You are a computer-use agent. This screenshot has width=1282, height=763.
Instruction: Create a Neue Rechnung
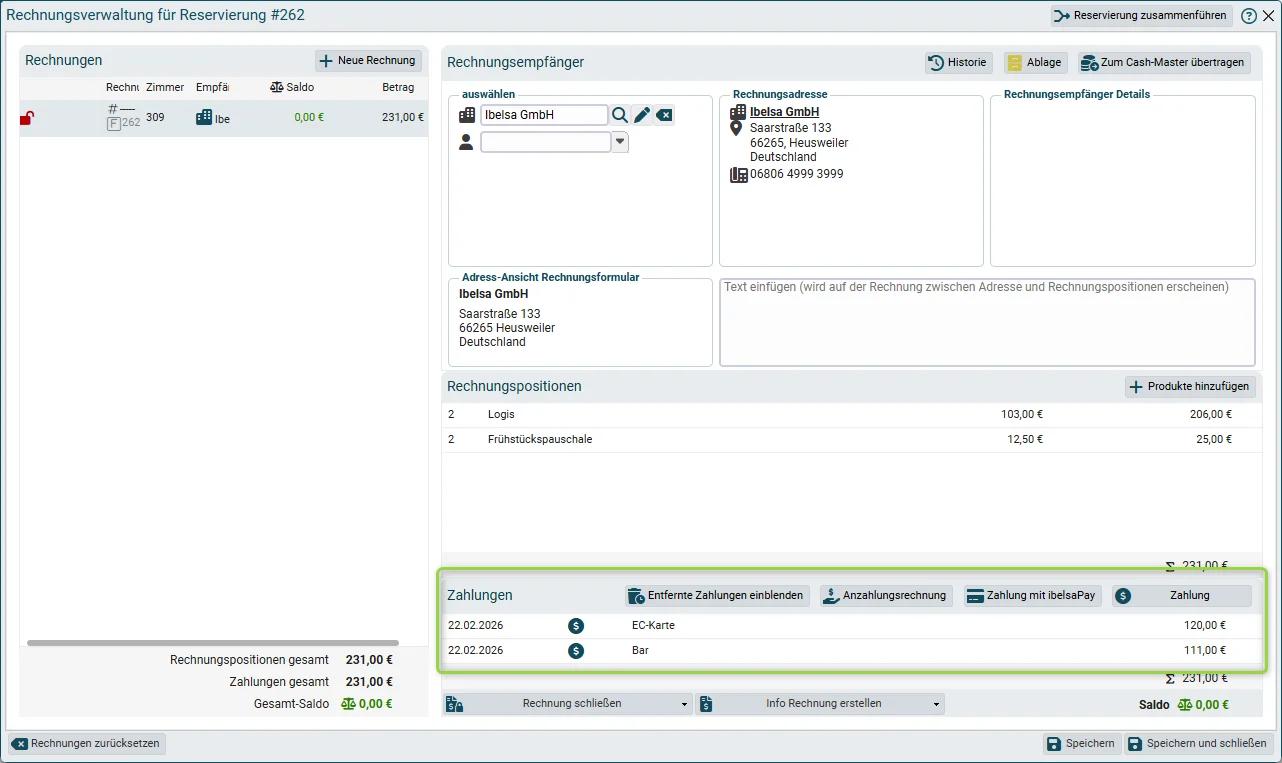click(x=368, y=61)
